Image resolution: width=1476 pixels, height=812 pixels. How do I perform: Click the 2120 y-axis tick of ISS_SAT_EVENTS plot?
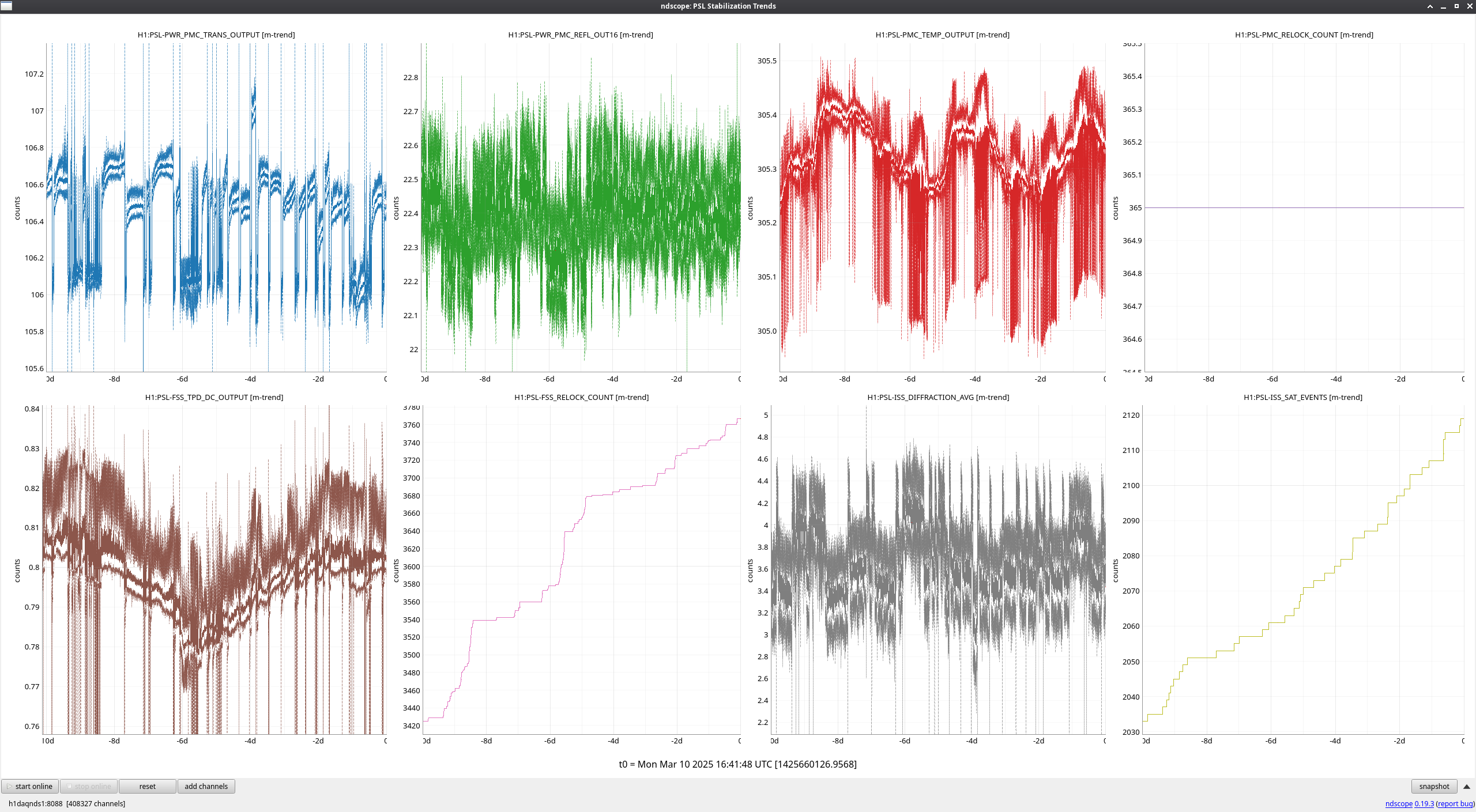pos(1131,415)
